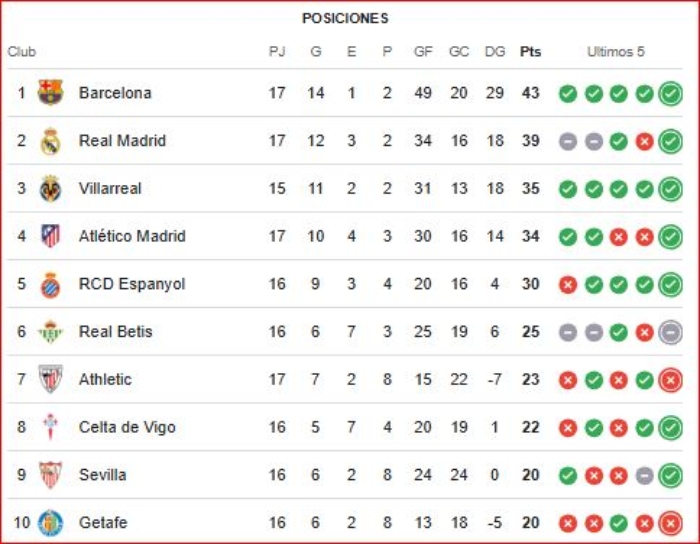Open the Sevilla team name link
Image resolution: width=700 pixels, height=544 pixels.
102,475
